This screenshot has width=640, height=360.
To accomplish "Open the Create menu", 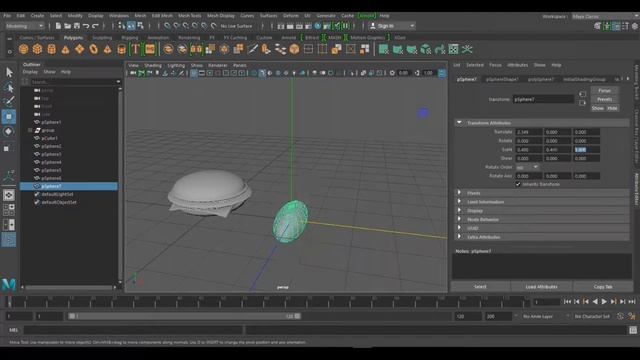I will click(37, 16).
